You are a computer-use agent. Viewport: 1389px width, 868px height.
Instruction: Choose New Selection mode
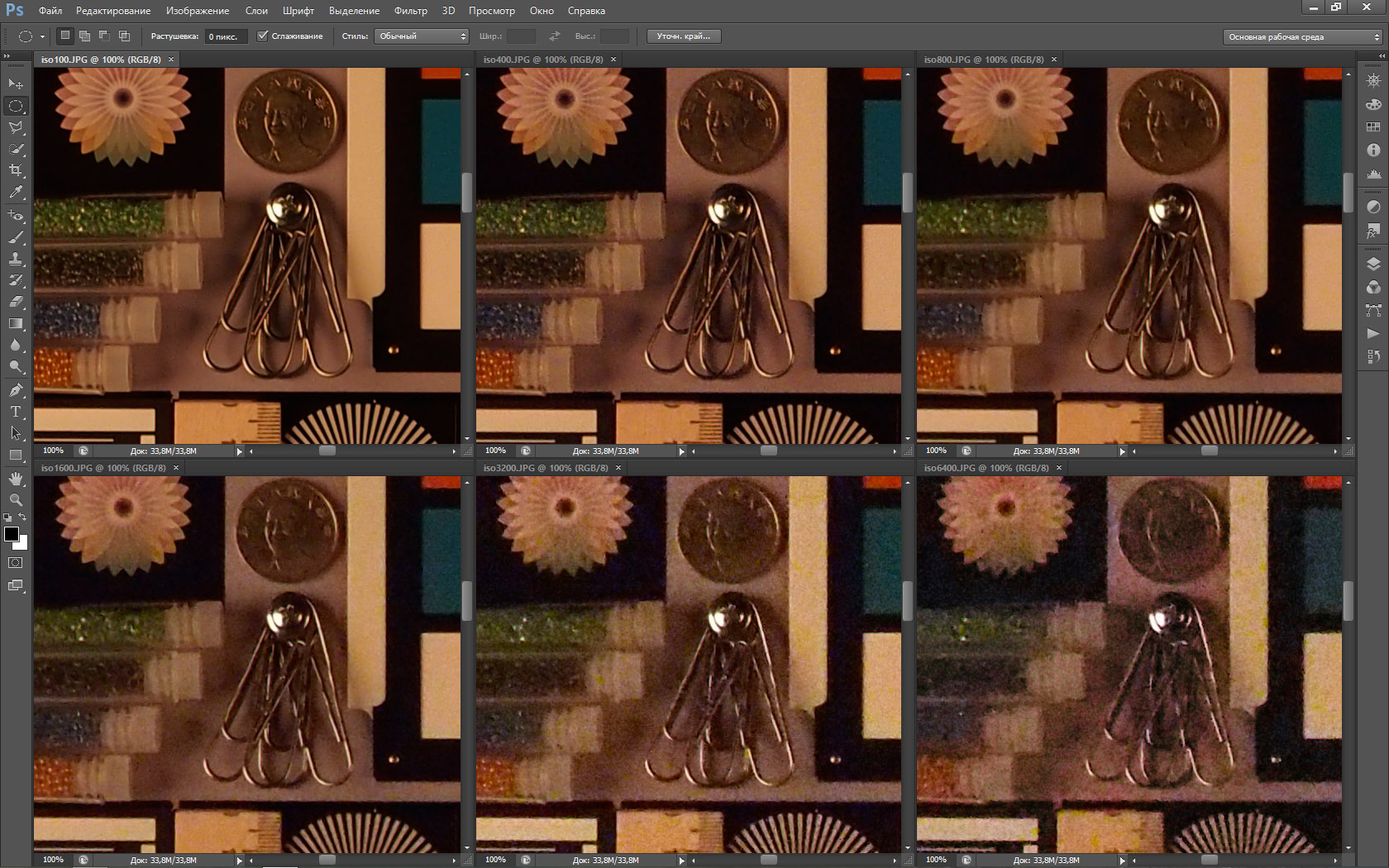[65, 36]
